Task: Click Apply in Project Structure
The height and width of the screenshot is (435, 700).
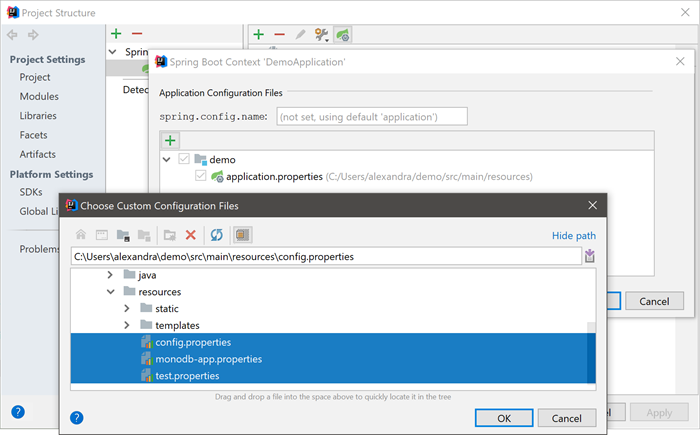Action: pos(659,413)
